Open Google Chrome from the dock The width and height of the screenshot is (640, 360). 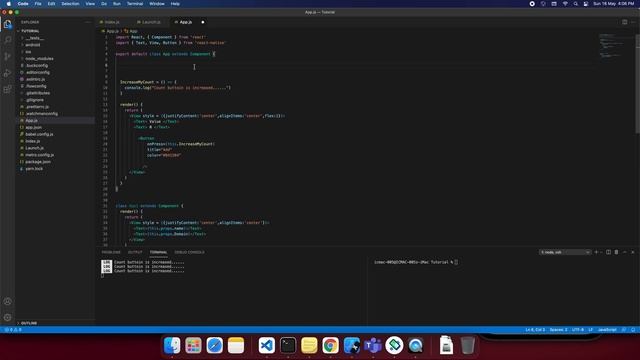tap(330, 346)
